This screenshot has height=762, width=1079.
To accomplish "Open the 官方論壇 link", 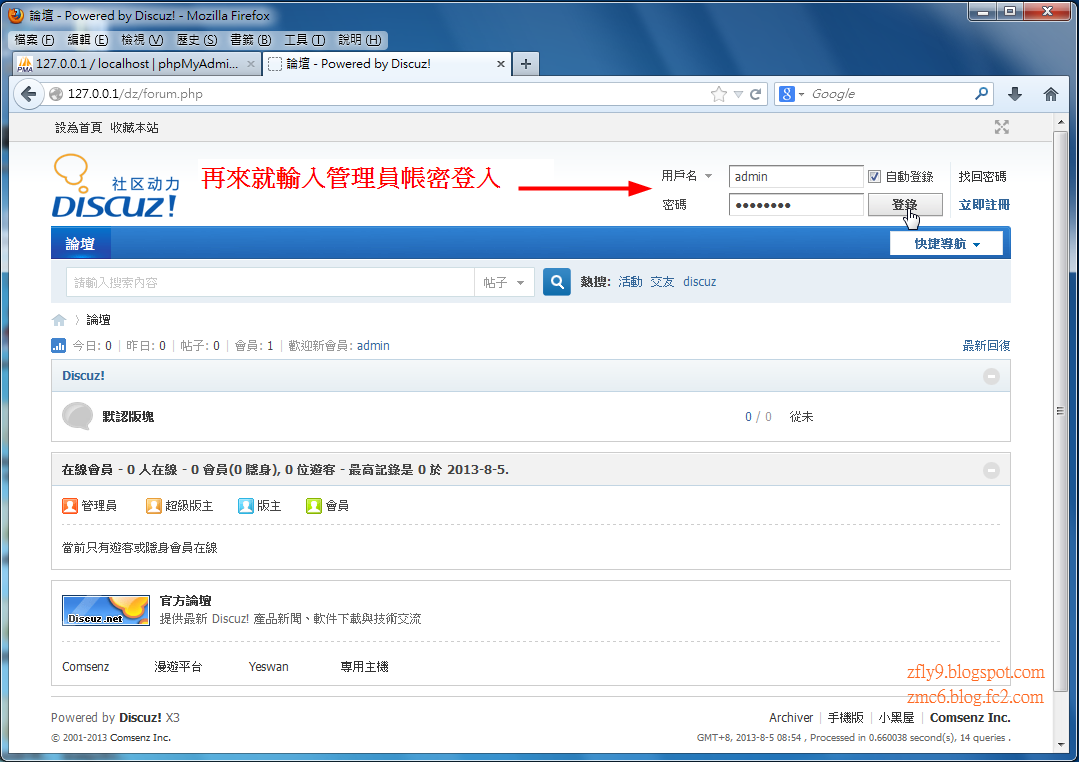I will point(186,601).
